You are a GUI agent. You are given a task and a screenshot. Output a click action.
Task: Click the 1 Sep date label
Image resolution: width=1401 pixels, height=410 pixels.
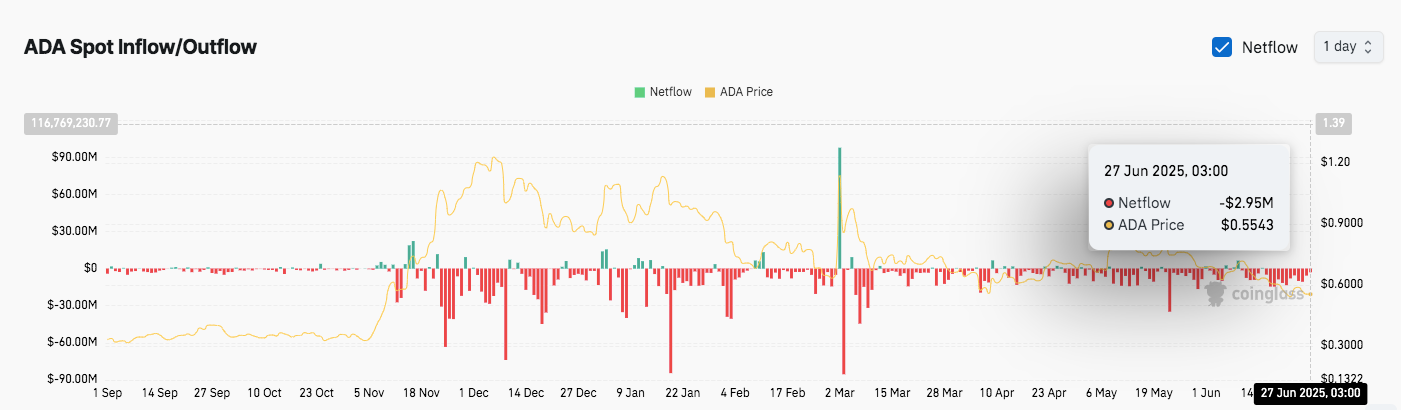[107, 393]
